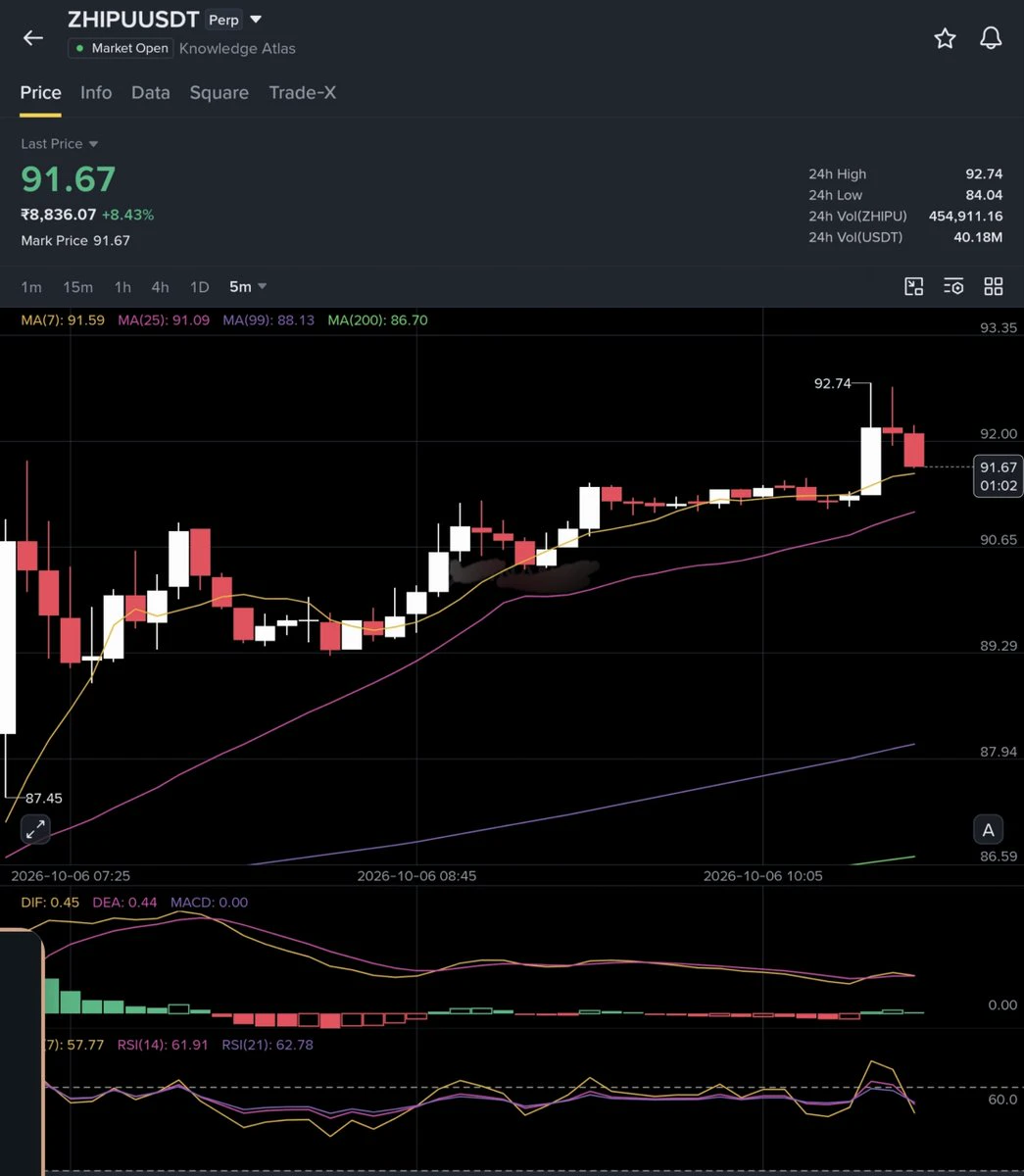Open the 5m timeframe dropdown
The width and height of the screenshot is (1024, 1176).
(x=248, y=286)
